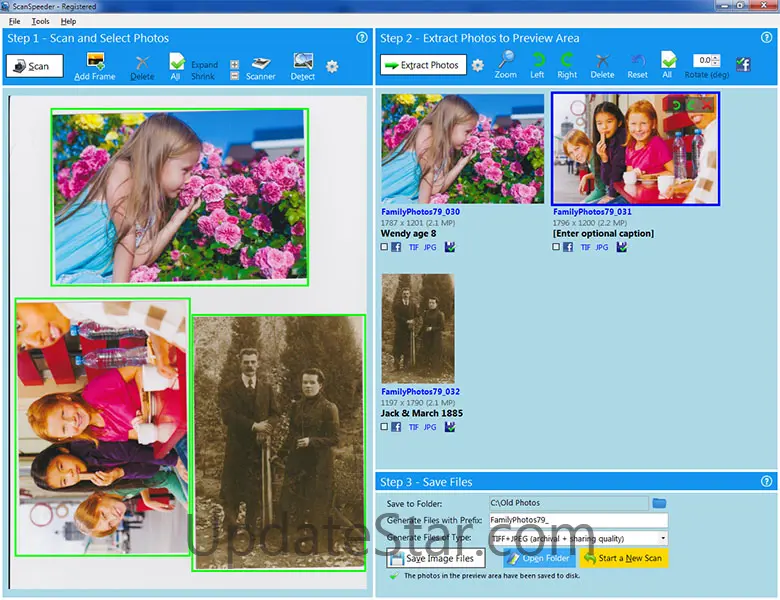The width and height of the screenshot is (780, 600).
Task: Tick the checkbox under FamilyPhotos79_032
Action: 385,427
